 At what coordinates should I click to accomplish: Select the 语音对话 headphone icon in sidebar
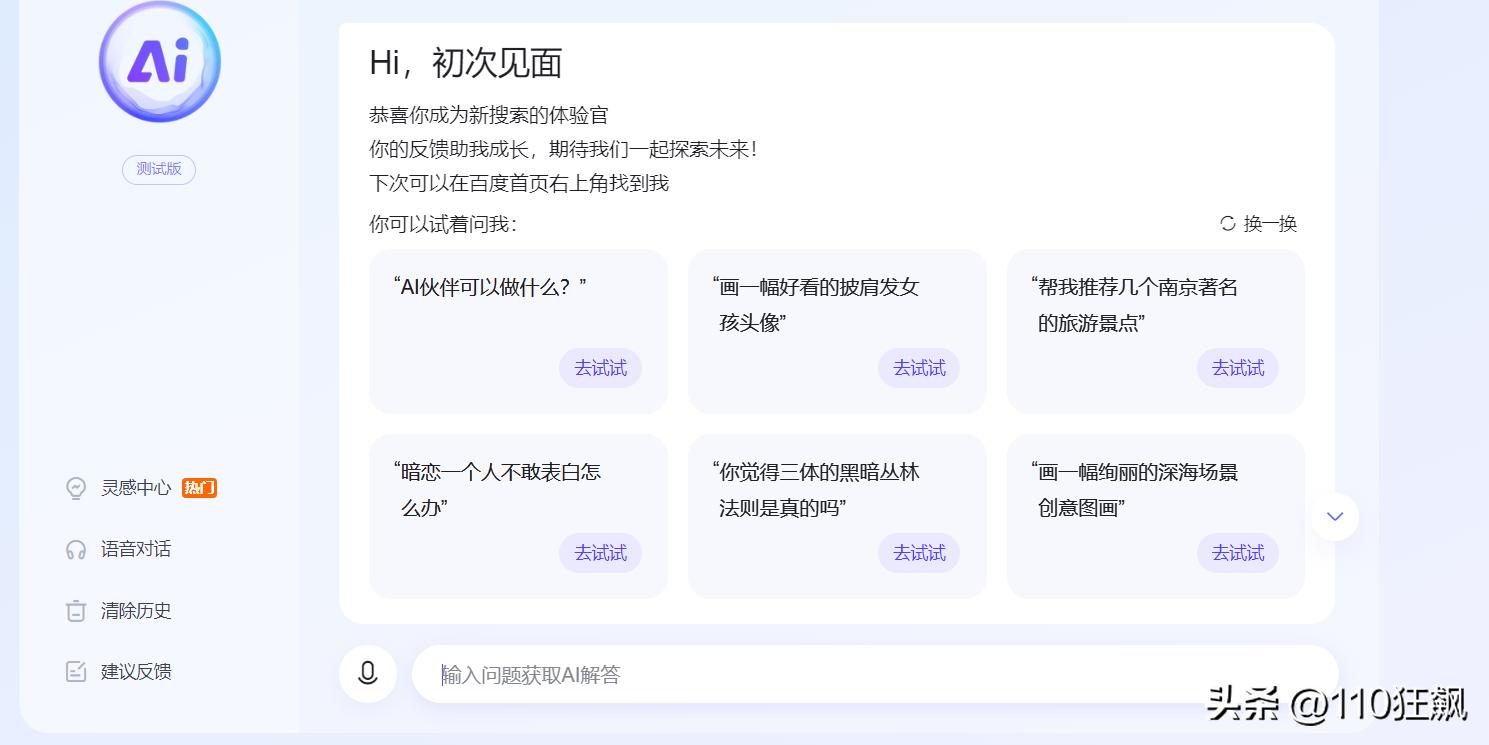(x=75, y=549)
